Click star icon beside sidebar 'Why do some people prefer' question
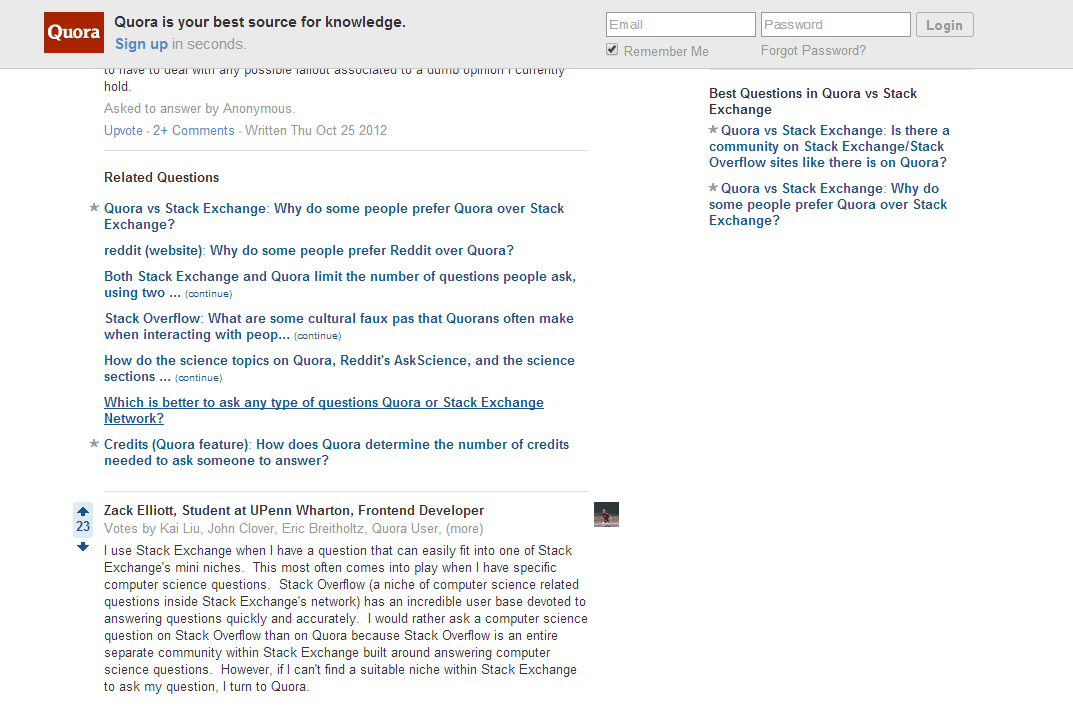Screen dimensions: 1073x708 (x=713, y=187)
